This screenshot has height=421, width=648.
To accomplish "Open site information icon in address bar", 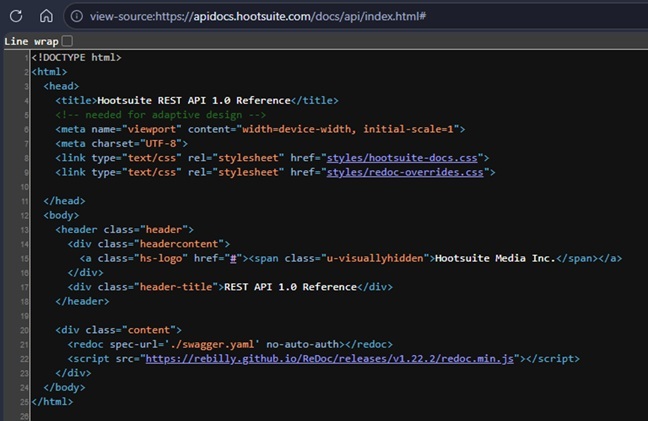I will (x=76, y=16).
